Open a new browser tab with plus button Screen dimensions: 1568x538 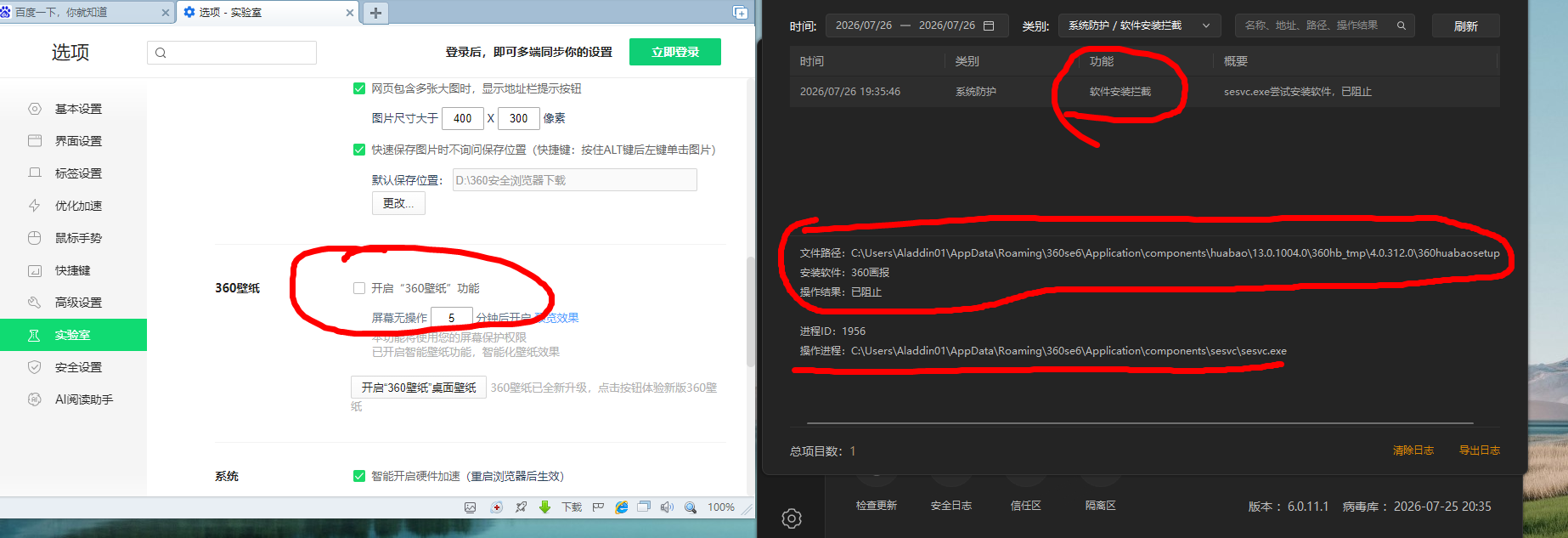coord(375,13)
